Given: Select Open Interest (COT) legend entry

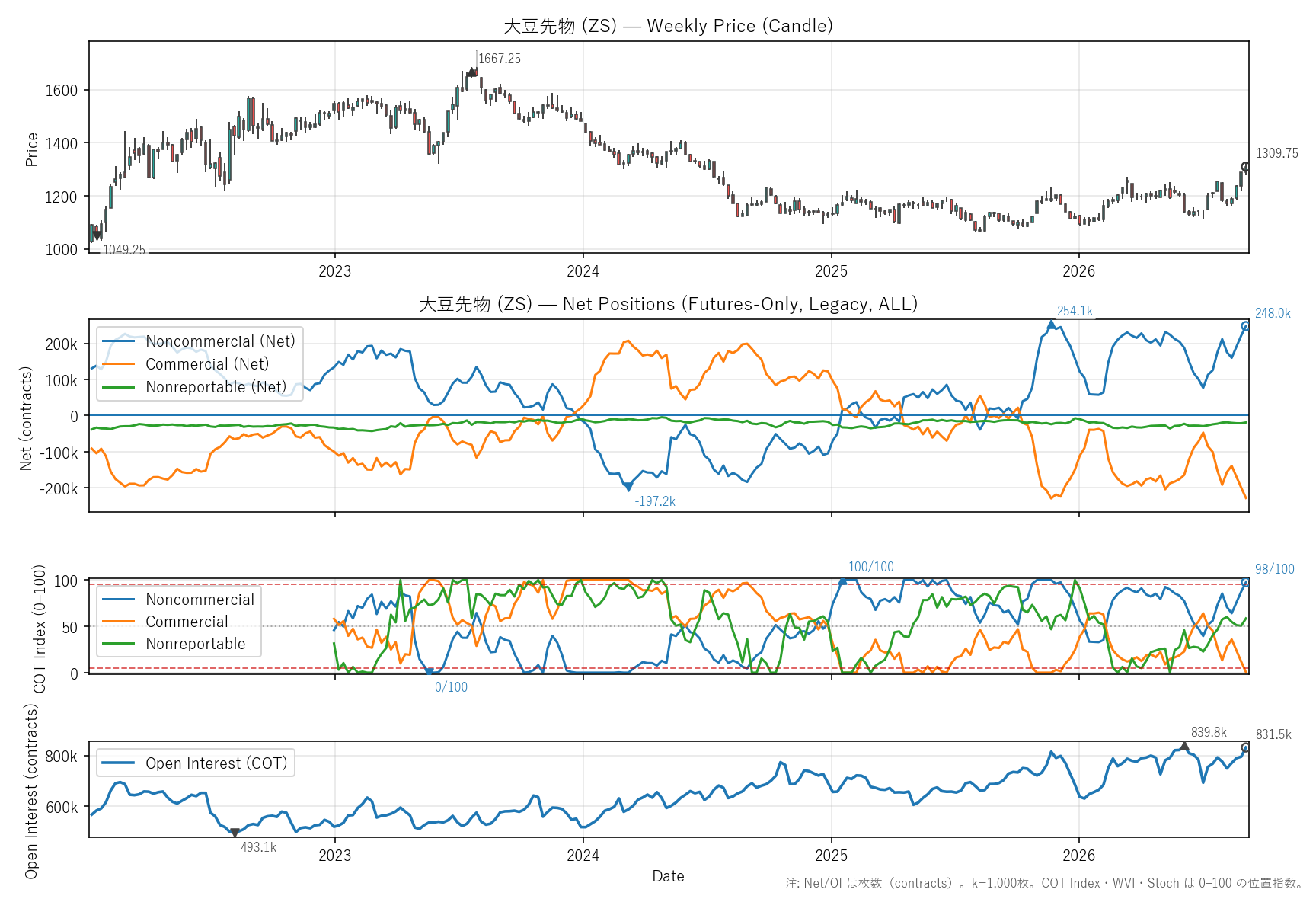Looking at the screenshot, I should [x=195, y=763].
